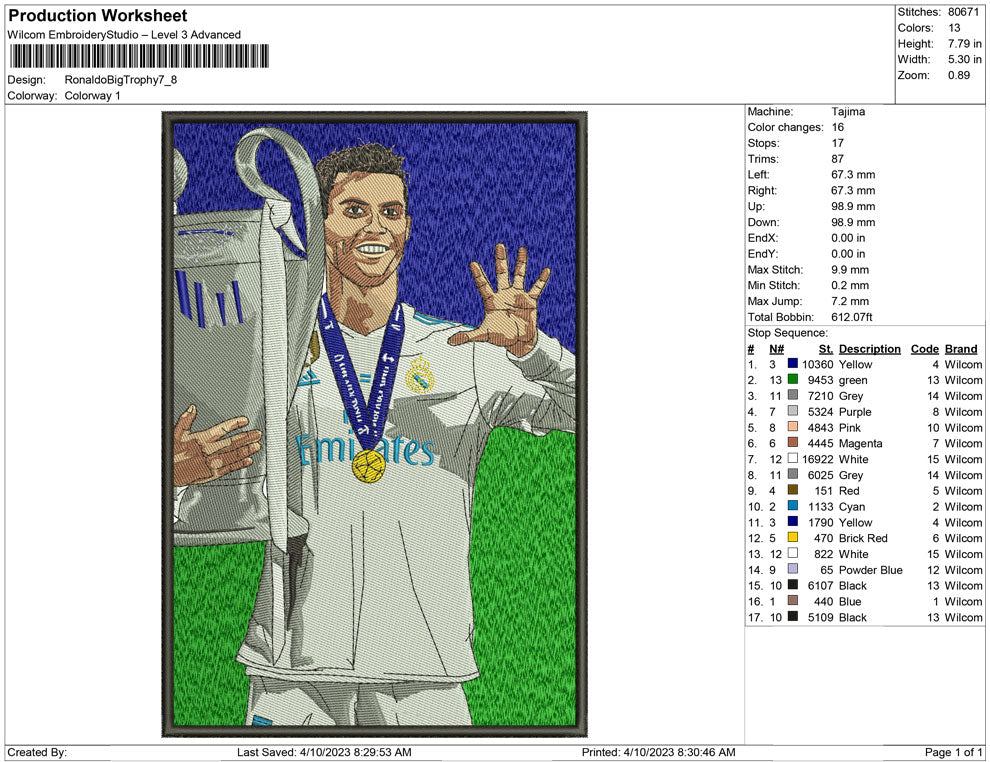Select the green swatch in stop 2
Image resolution: width=990 pixels, height=762 pixels.
pyautogui.click(x=792, y=379)
